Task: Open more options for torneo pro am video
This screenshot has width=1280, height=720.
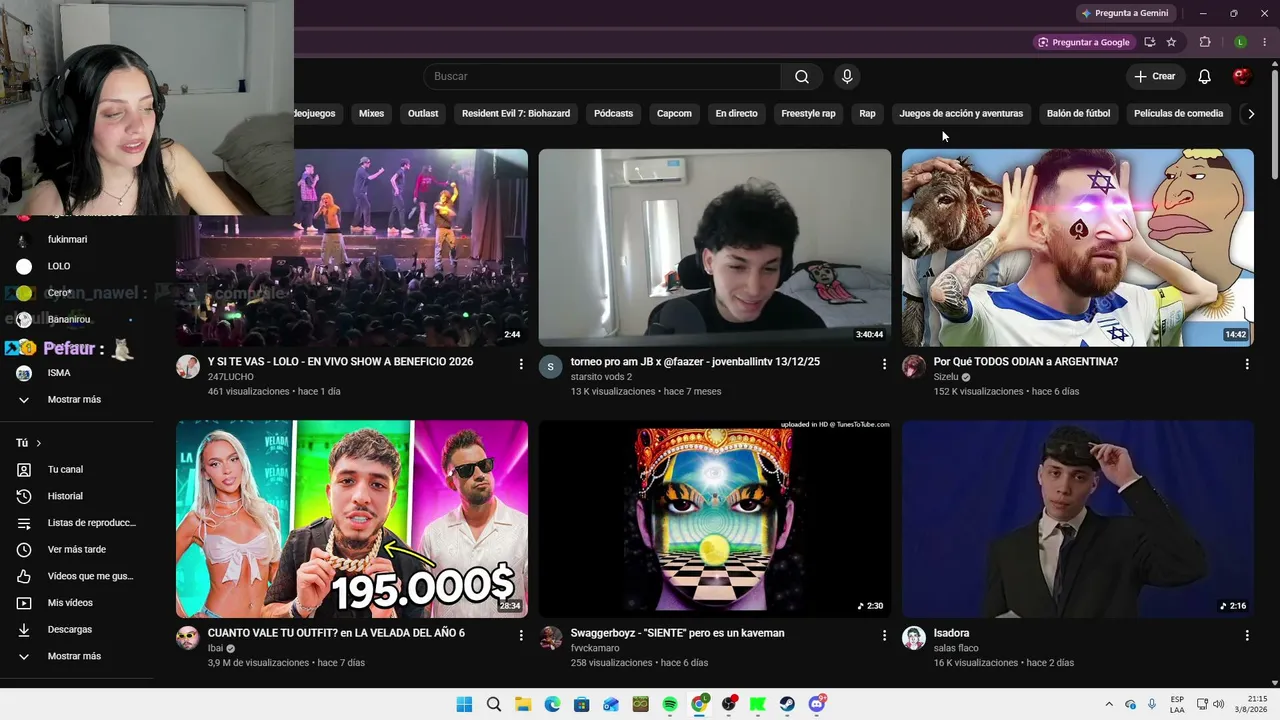Action: (884, 365)
